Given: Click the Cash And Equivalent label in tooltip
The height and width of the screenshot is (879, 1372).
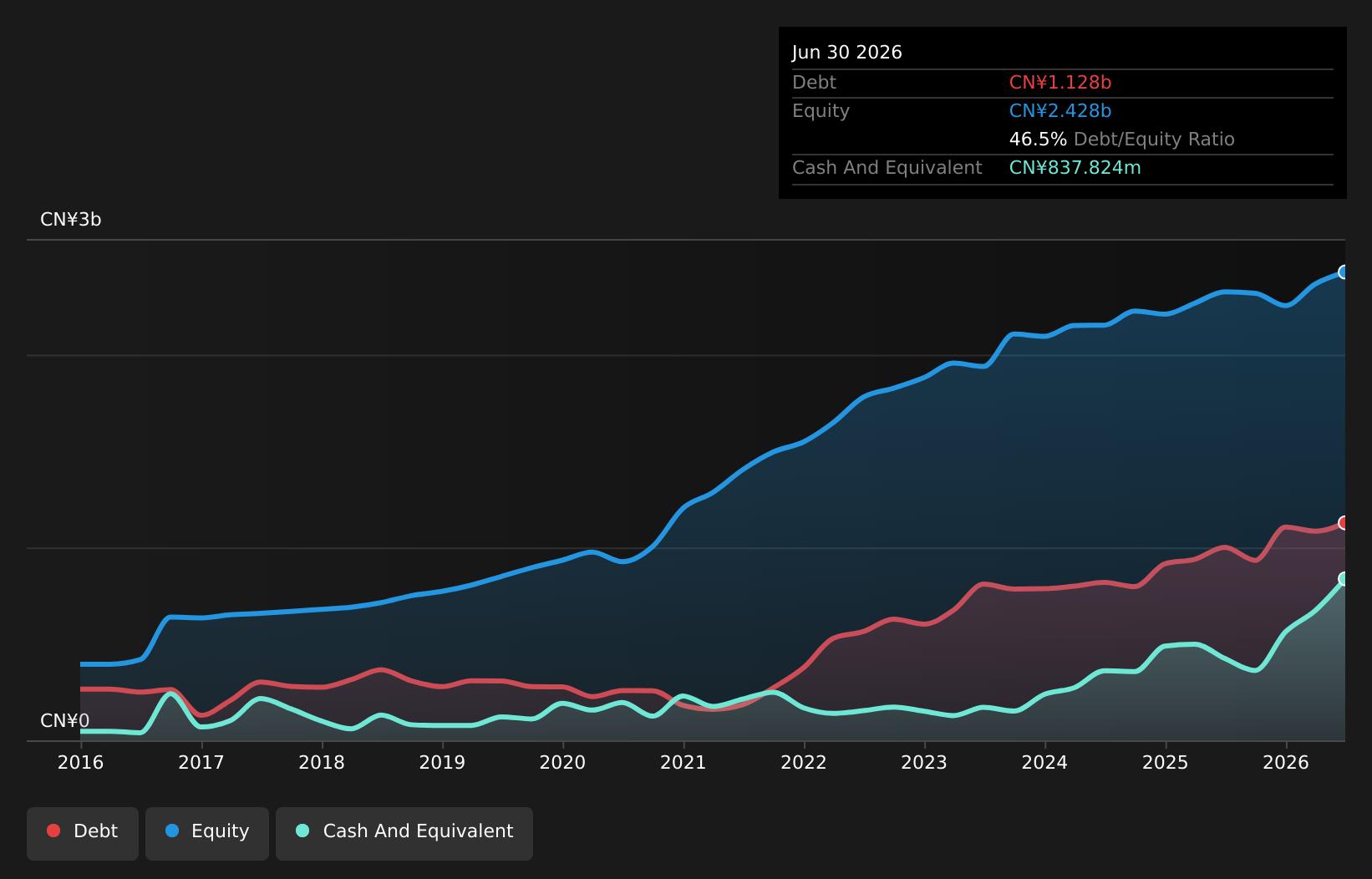Looking at the screenshot, I should point(887,167).
